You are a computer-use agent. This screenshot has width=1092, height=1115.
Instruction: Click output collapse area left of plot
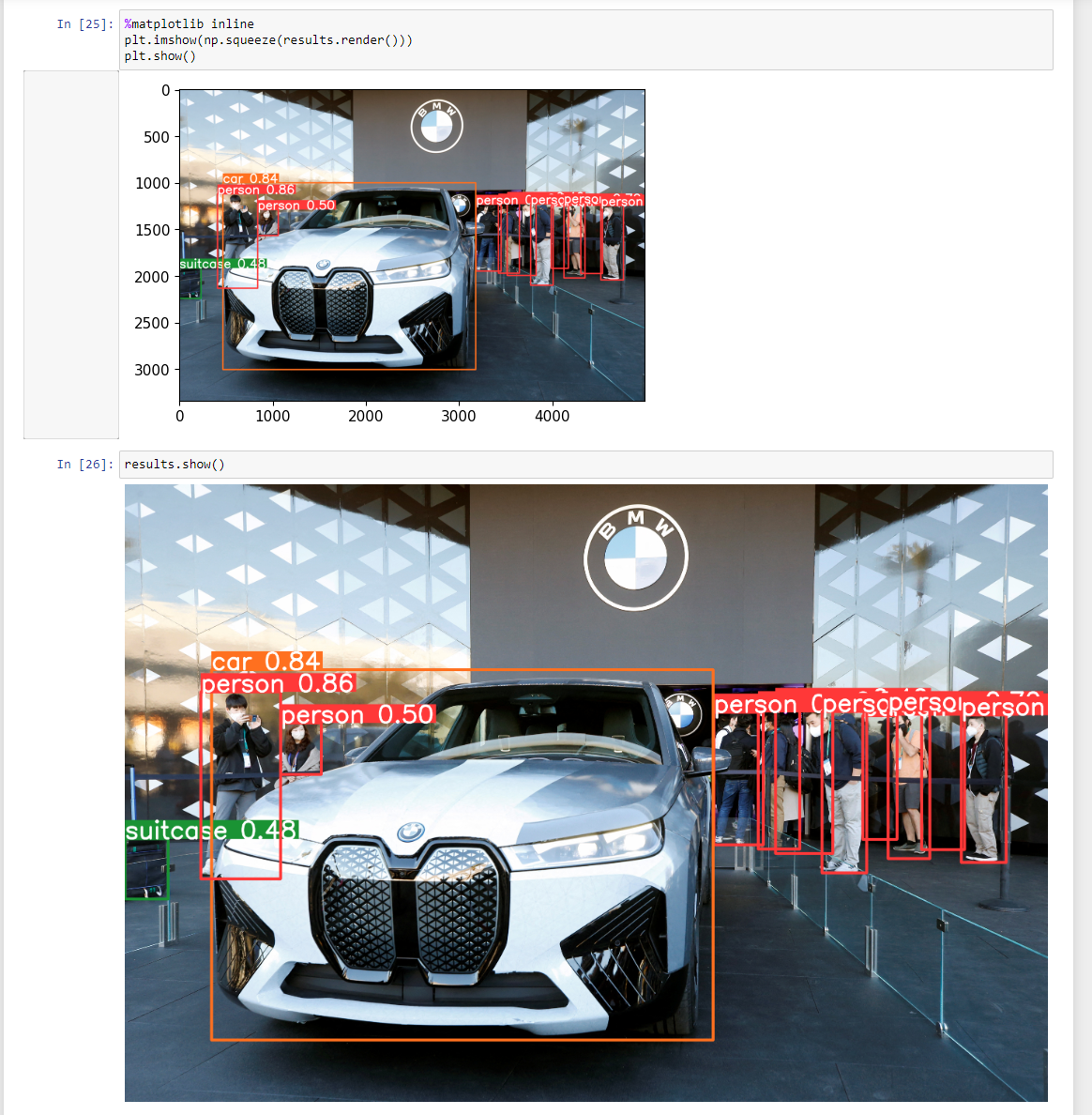pyautogui.click(x=71, y=254)
